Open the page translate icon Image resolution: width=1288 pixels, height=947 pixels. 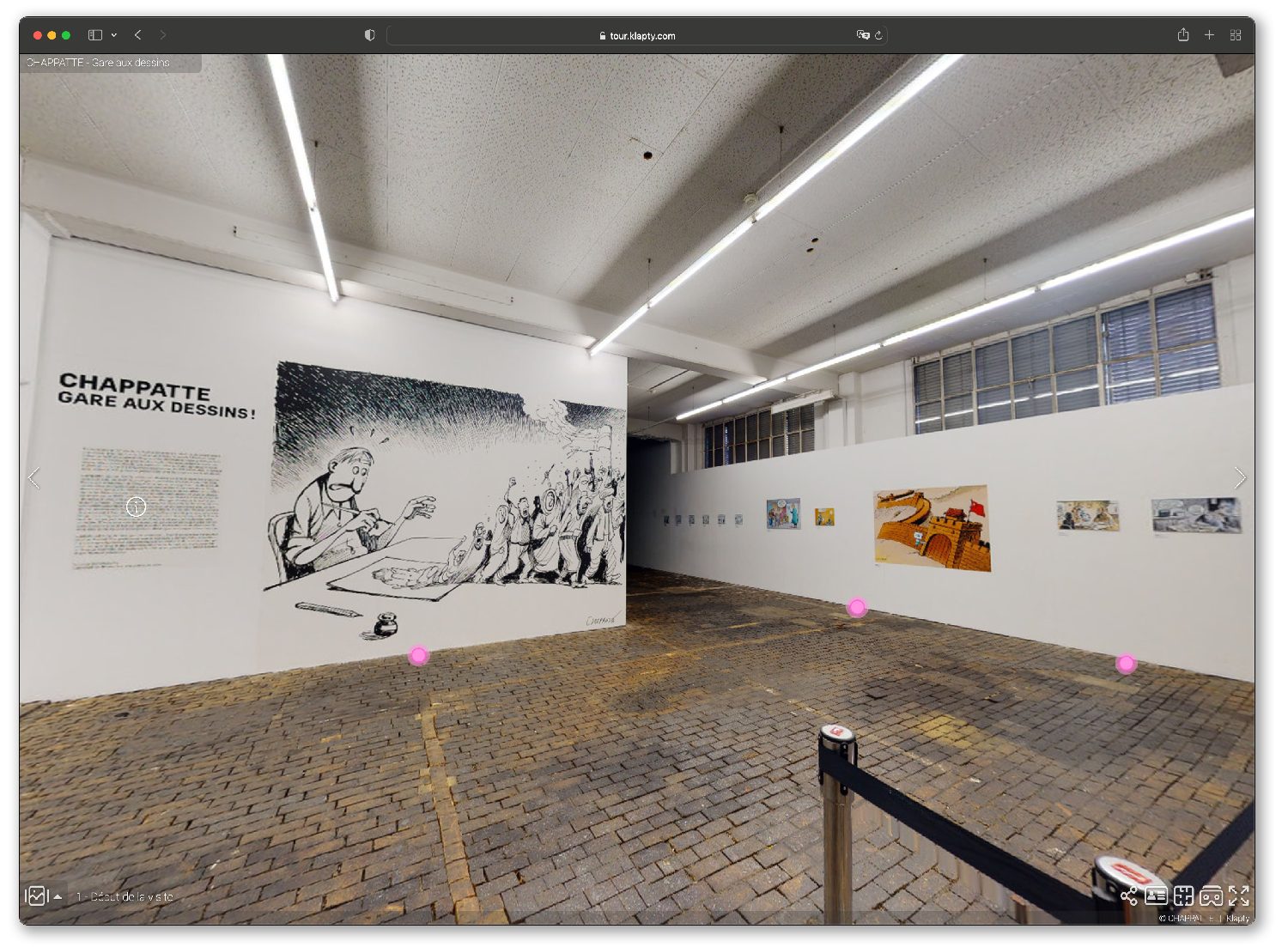pyautogui.click(x=862, y=35)
